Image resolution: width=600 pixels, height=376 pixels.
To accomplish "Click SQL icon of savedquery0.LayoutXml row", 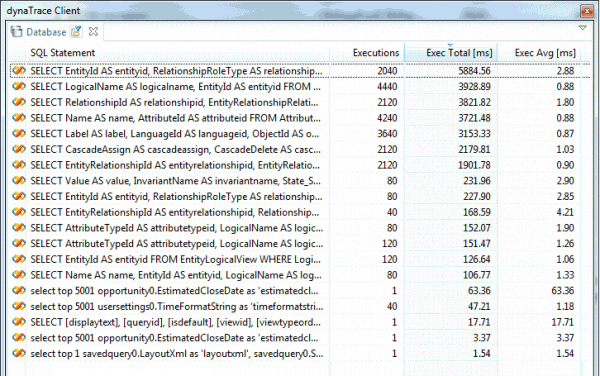I will (x=18, y=353).
